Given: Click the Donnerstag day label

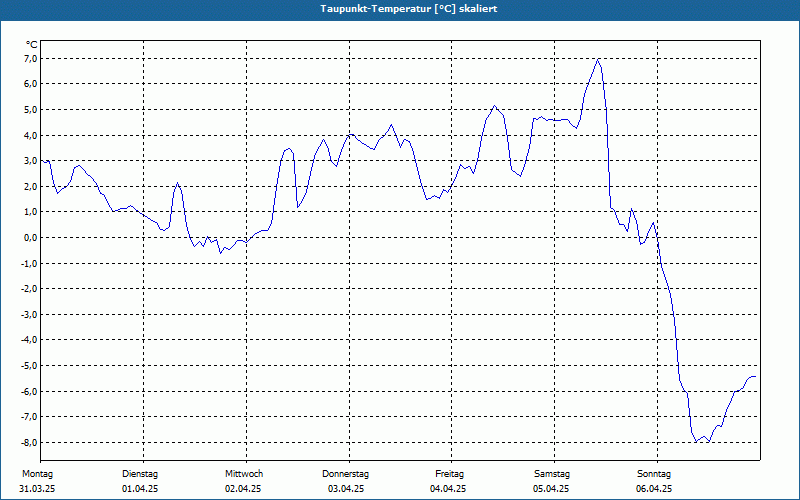Looking at the screenshot, I should 345,474.
